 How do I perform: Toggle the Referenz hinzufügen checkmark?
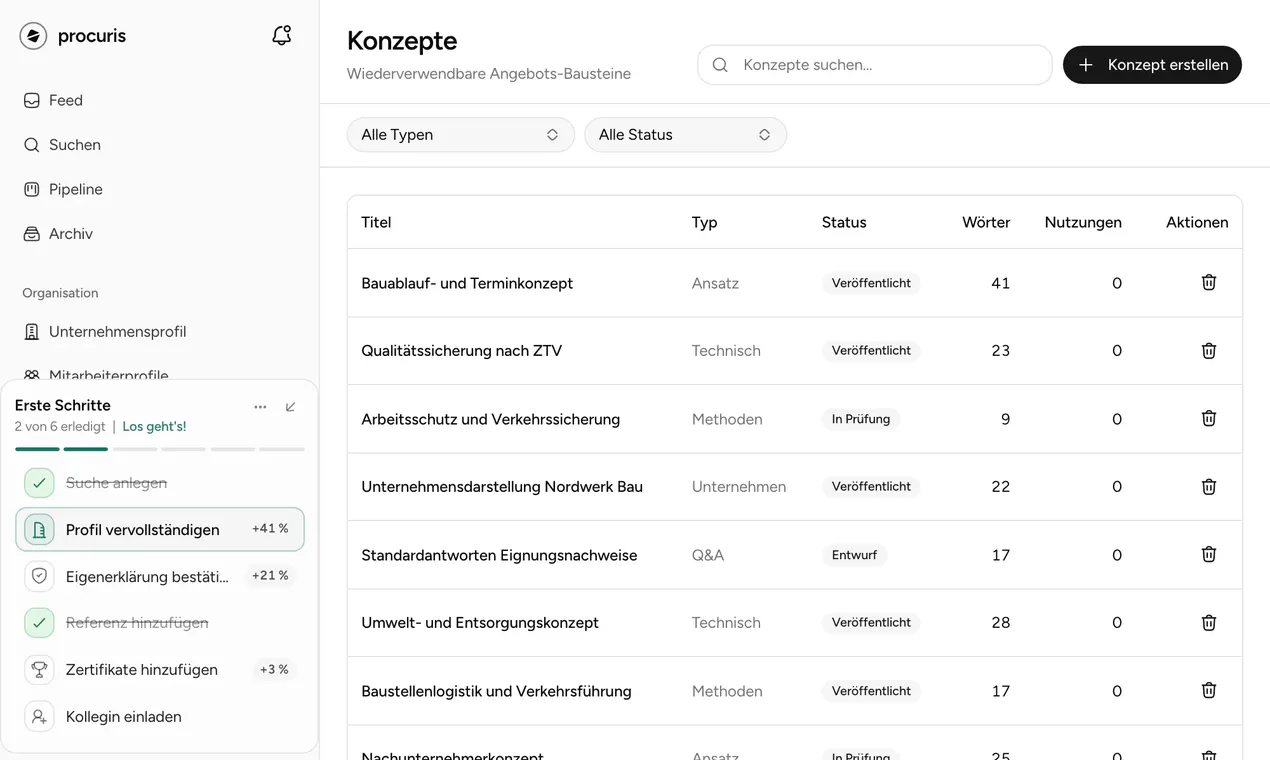click(x=39, y=623)
